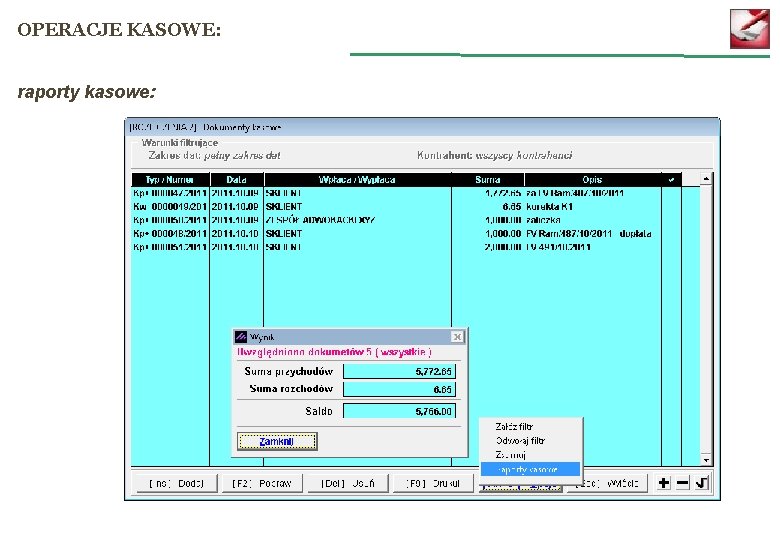
Task: Click checkmark column header
Action: 672,180
